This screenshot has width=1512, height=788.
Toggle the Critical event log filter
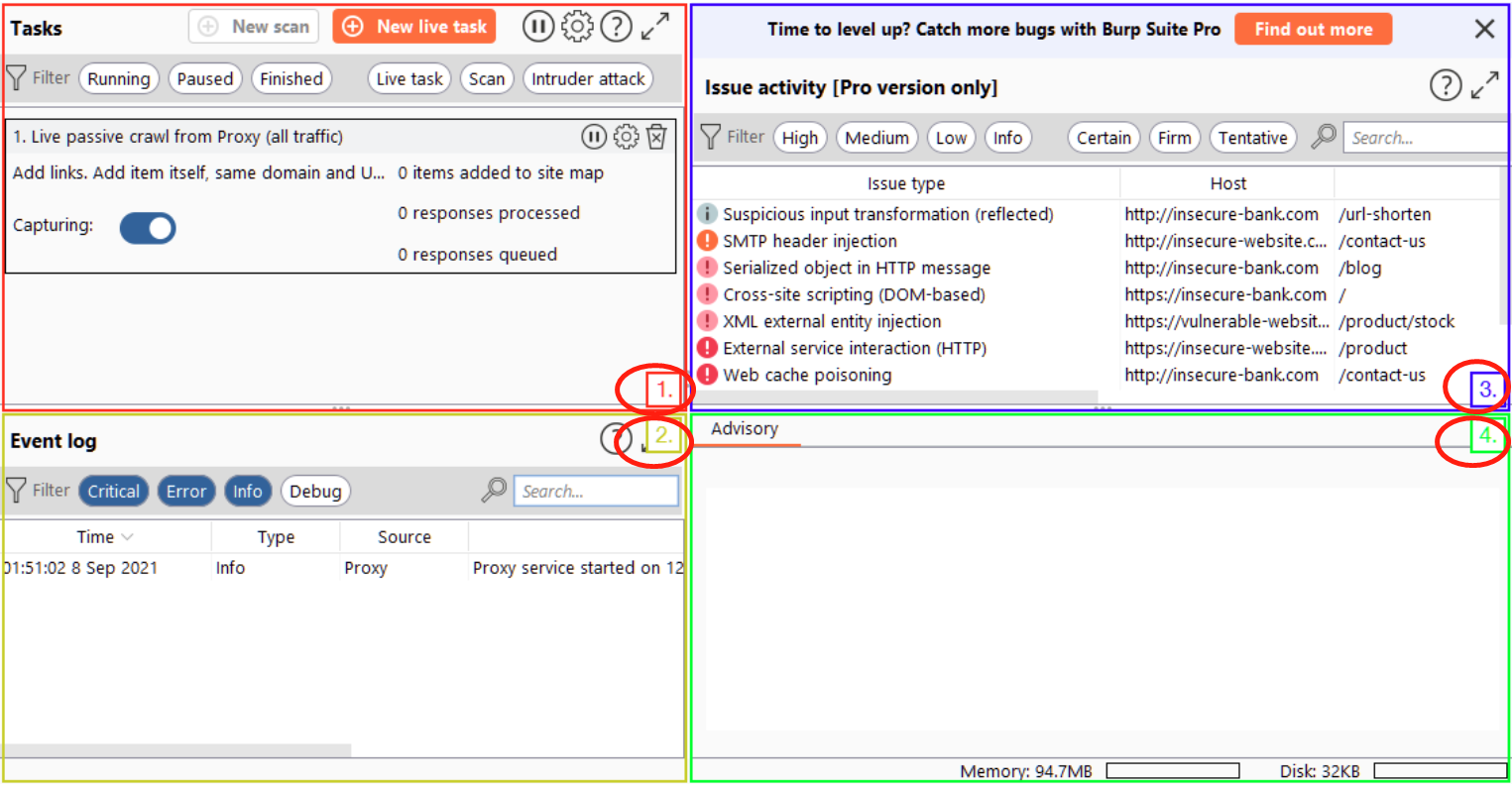click(x=113, y=492)
